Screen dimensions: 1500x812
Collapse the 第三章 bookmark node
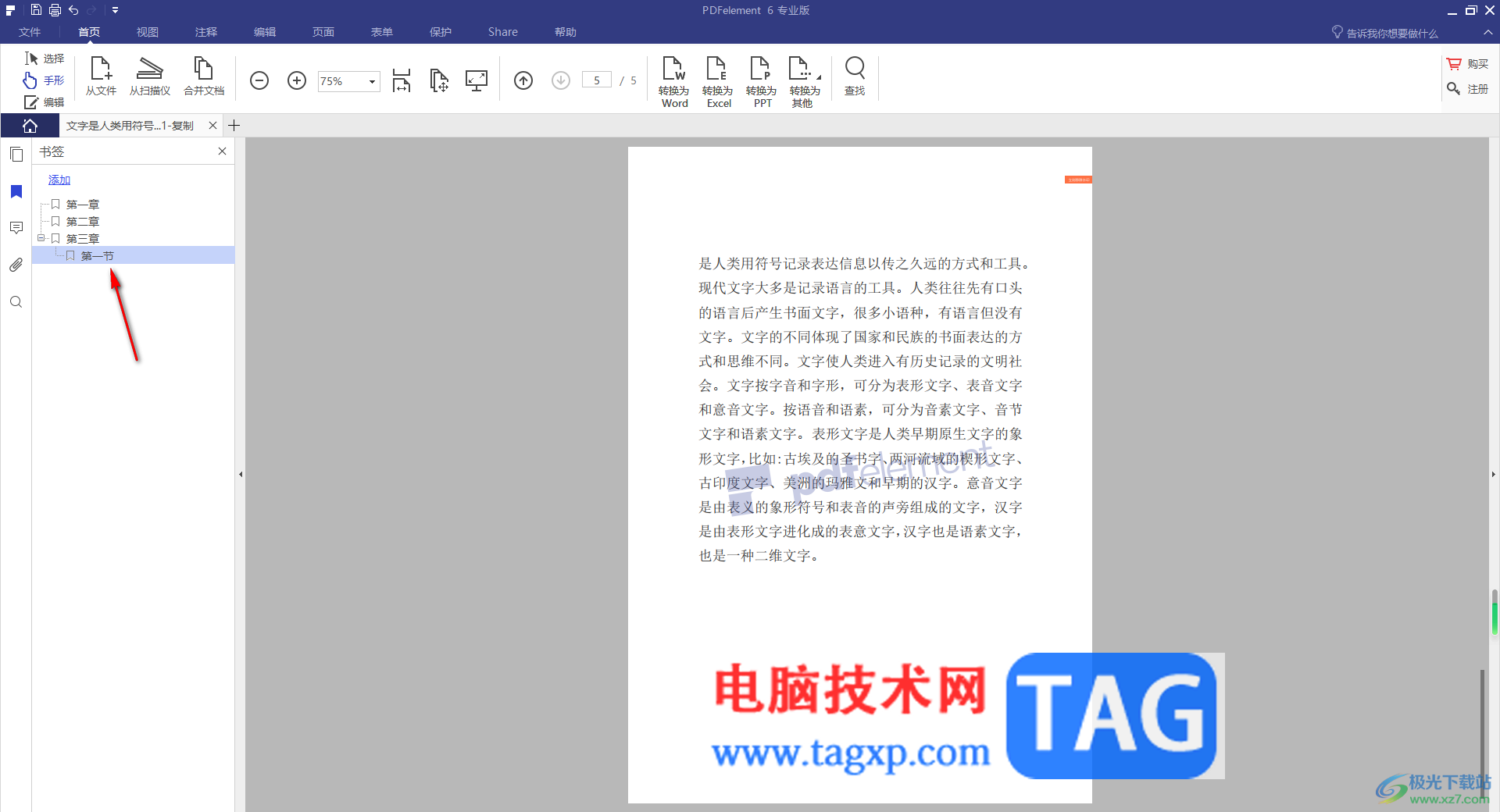41,238
